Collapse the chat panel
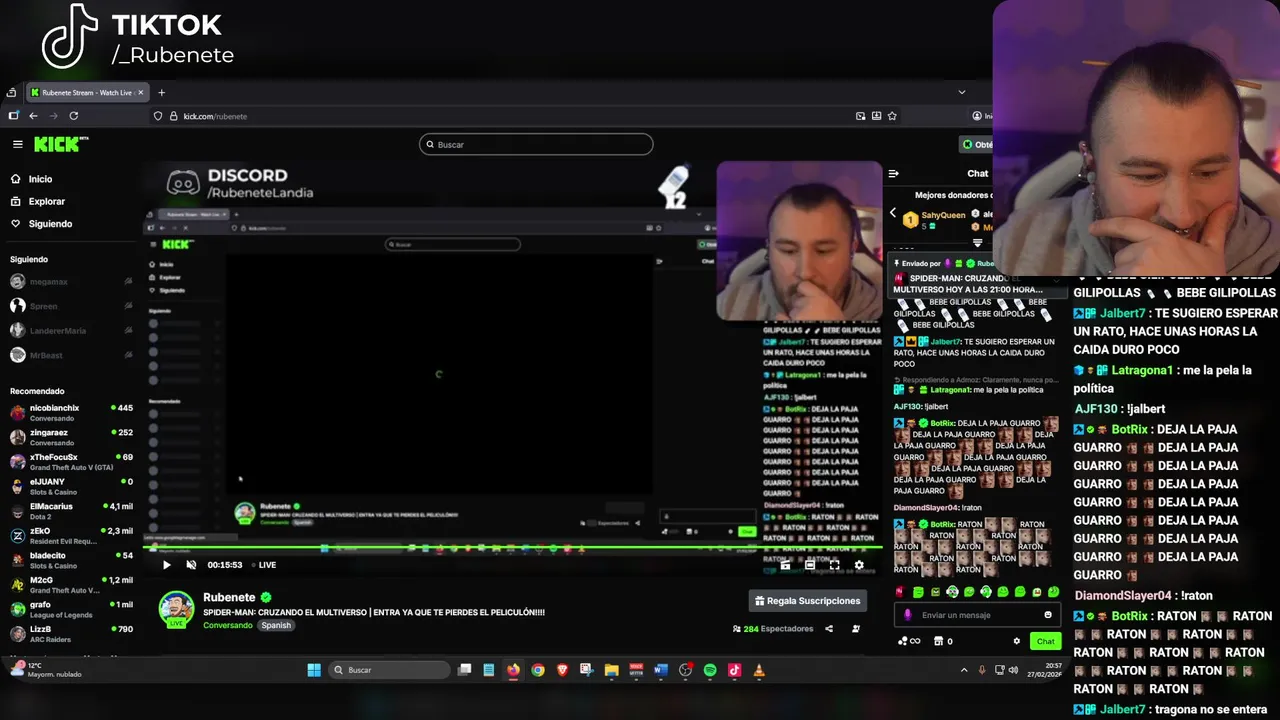 [894, 174]
